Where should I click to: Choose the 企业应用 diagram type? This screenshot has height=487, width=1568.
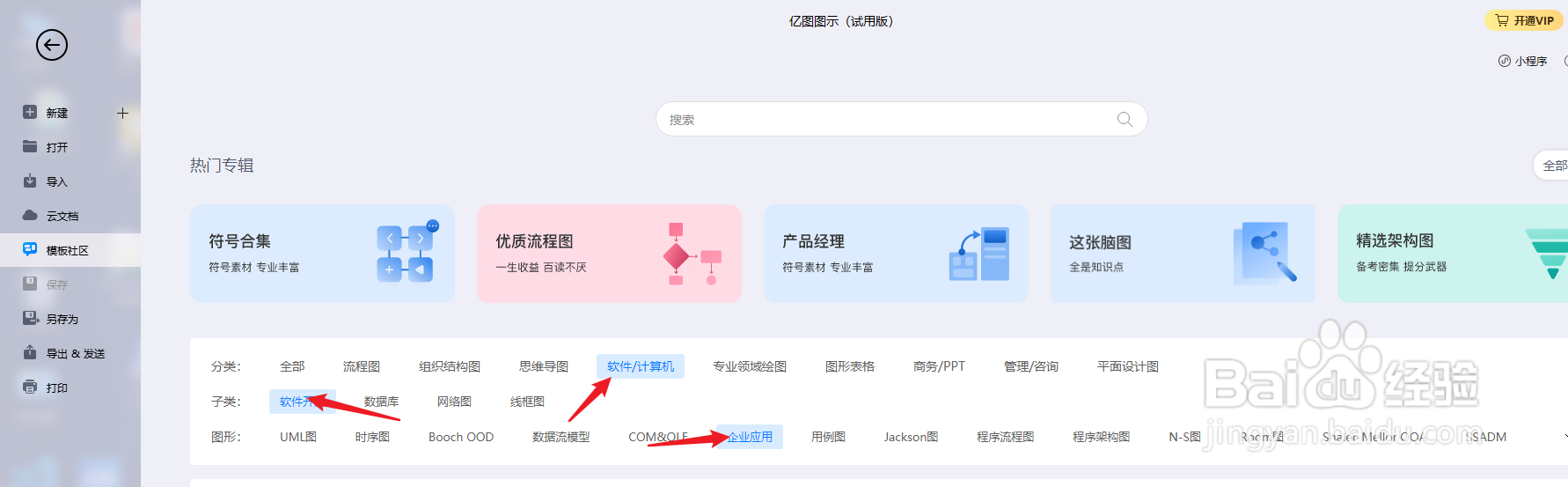pyautogui.click(x=750, y=437)
